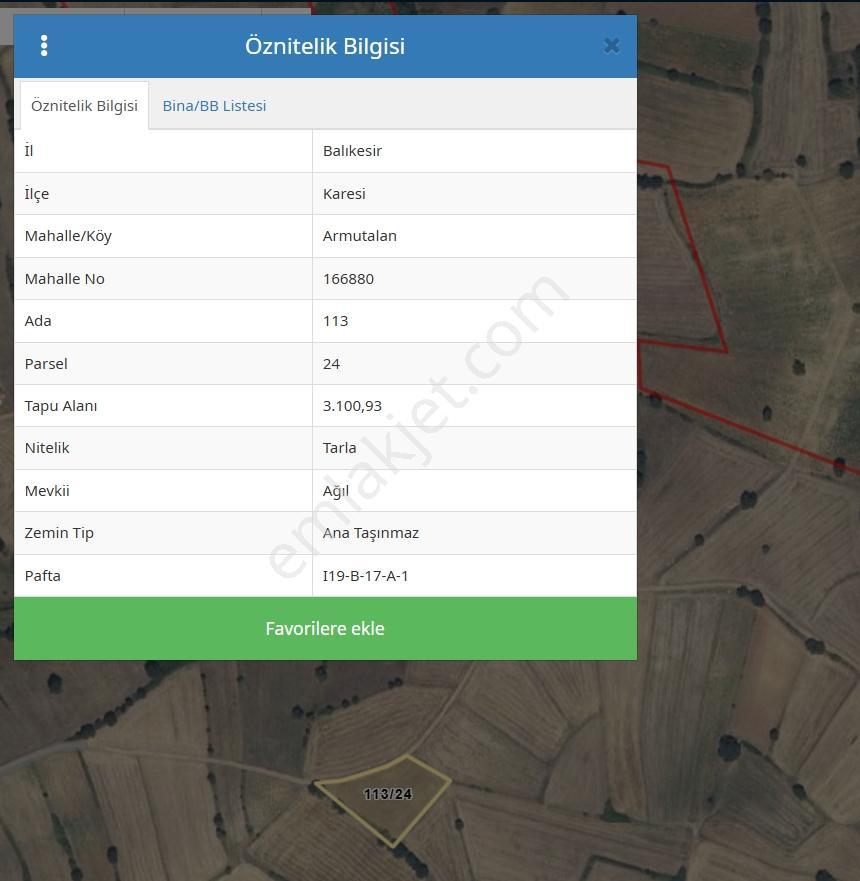Click the Ada value 113
Screen dimensions: 860x881
pos(335,321)
